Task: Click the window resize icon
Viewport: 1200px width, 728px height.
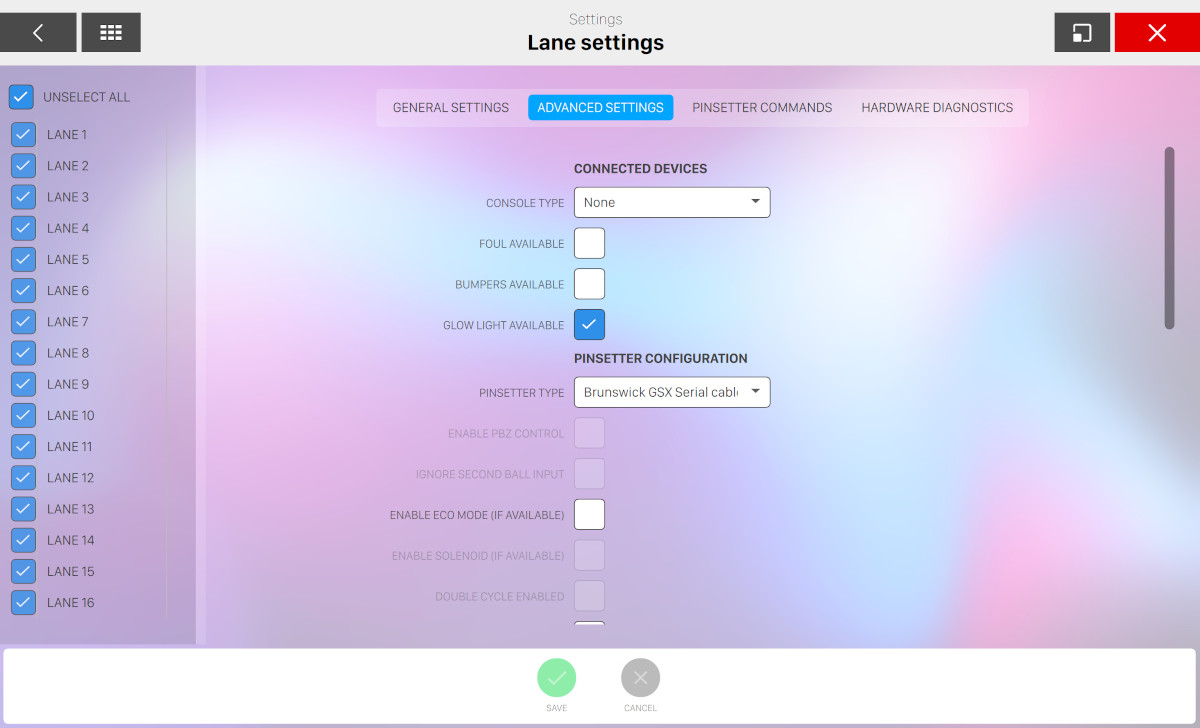Action: (x=1082, y=33)
